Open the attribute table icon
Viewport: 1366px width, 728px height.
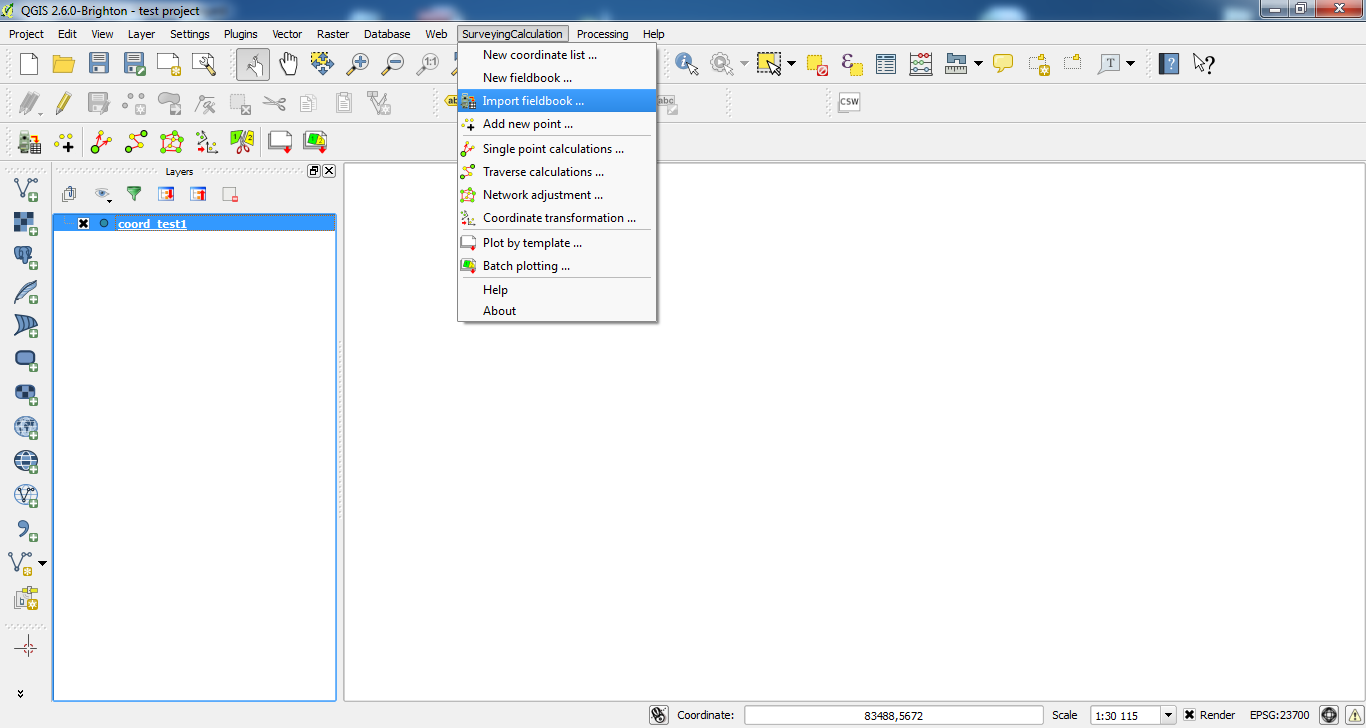(x=886, y=64)
